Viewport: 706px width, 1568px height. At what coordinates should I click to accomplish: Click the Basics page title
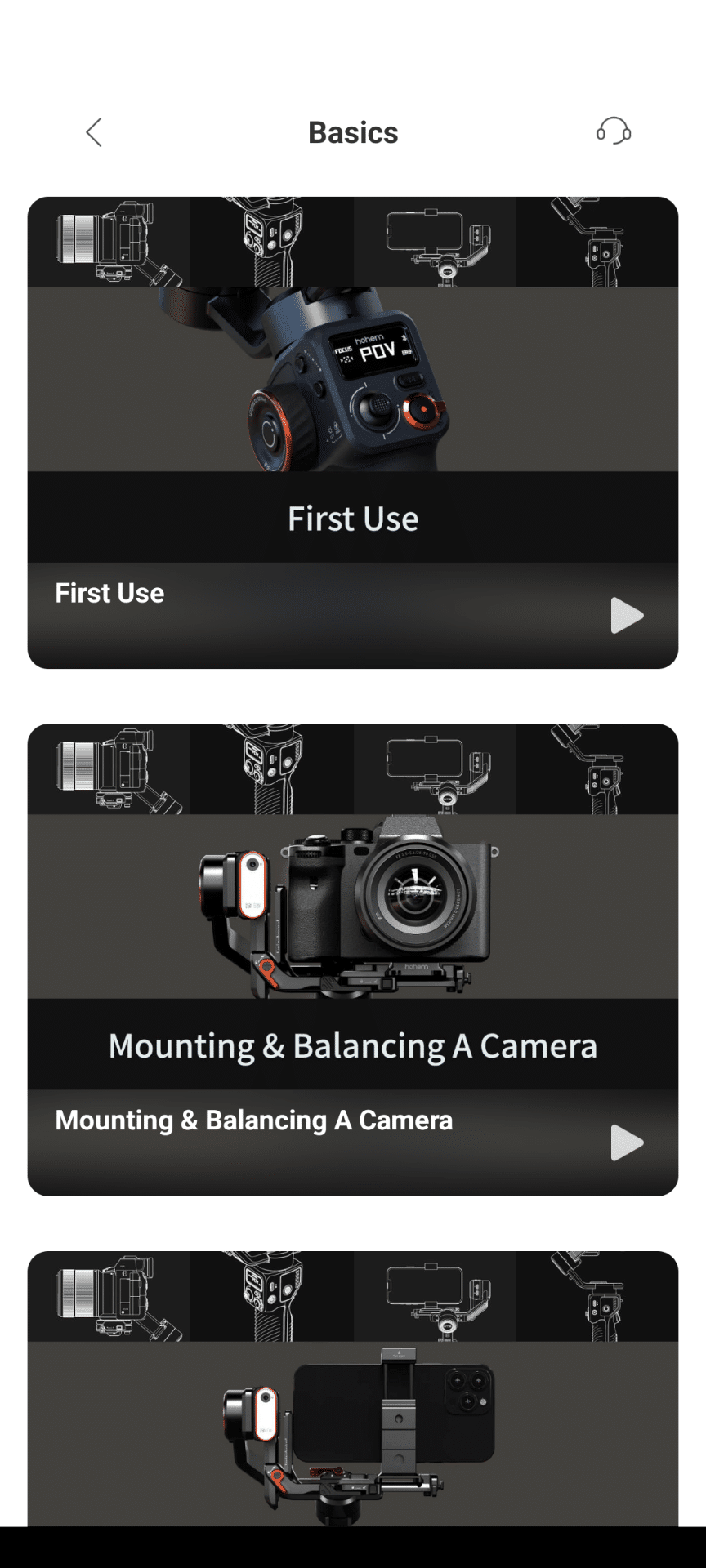click(353, 132)
